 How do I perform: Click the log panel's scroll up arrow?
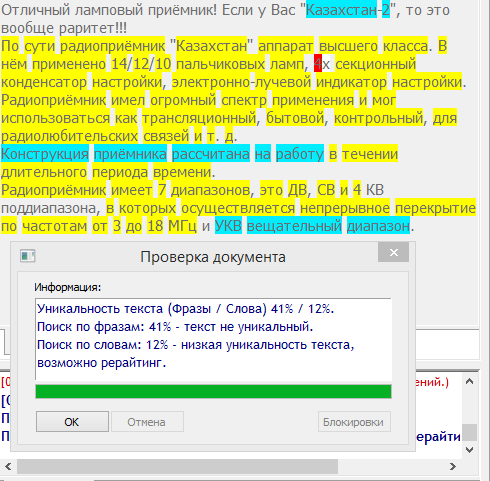point(469,381)
